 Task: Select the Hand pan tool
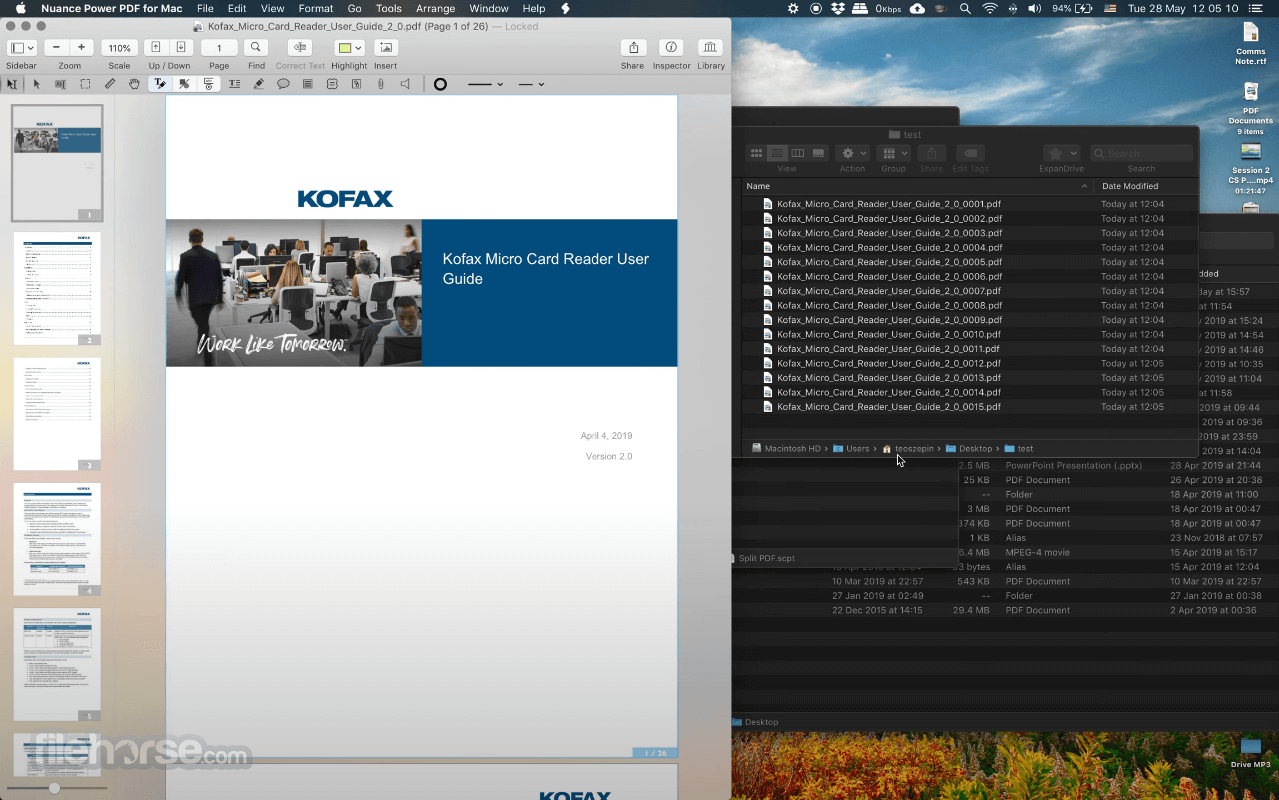(x=134, y=84)
